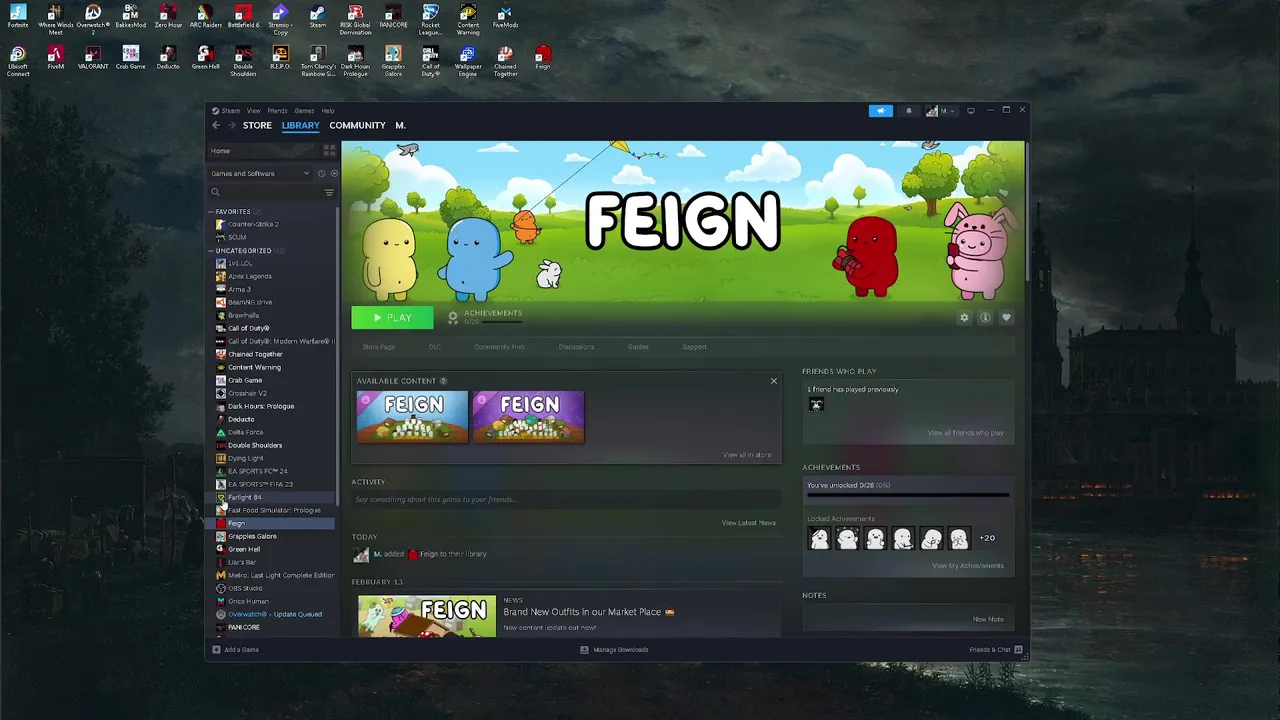The image size is (1280, 720).
Task: Open the M. profile tab
Action: click(x=400, y=125)
